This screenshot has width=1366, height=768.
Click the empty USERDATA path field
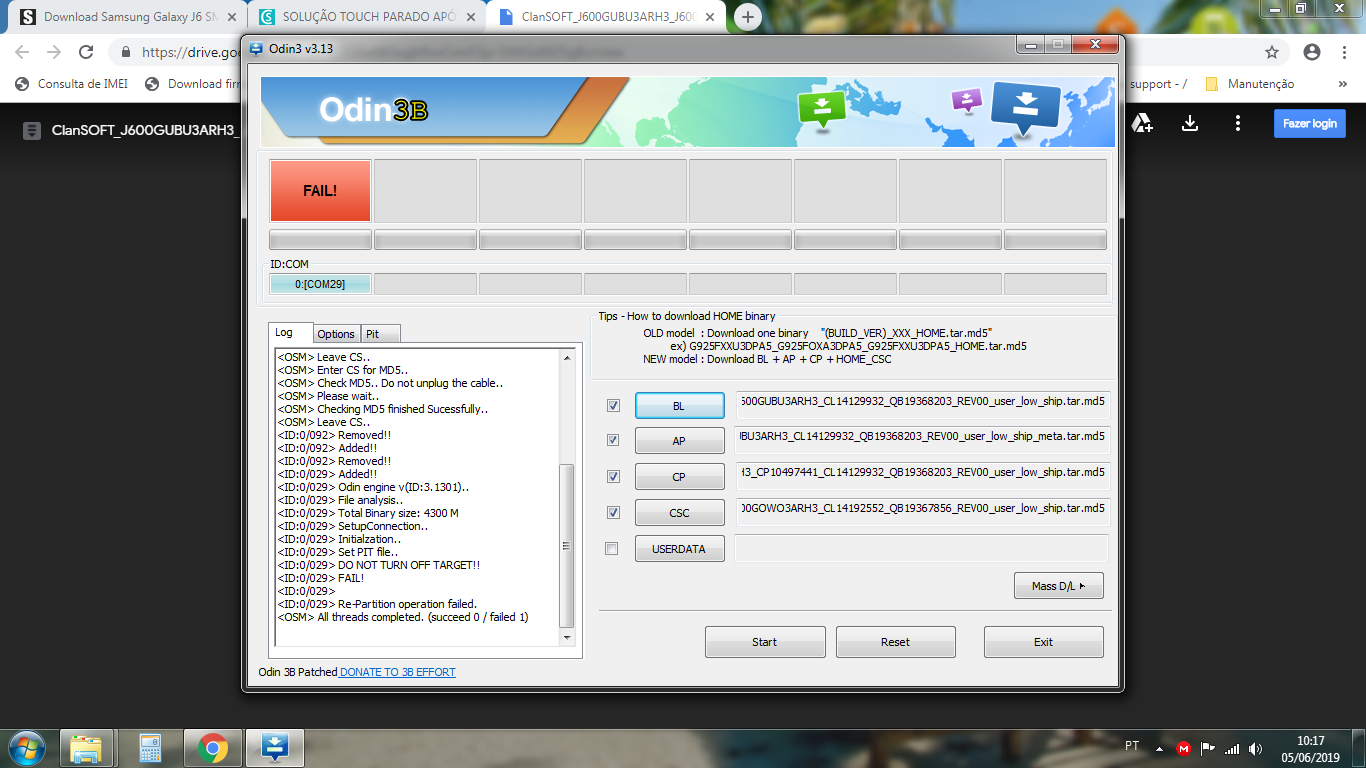point(921,548)
